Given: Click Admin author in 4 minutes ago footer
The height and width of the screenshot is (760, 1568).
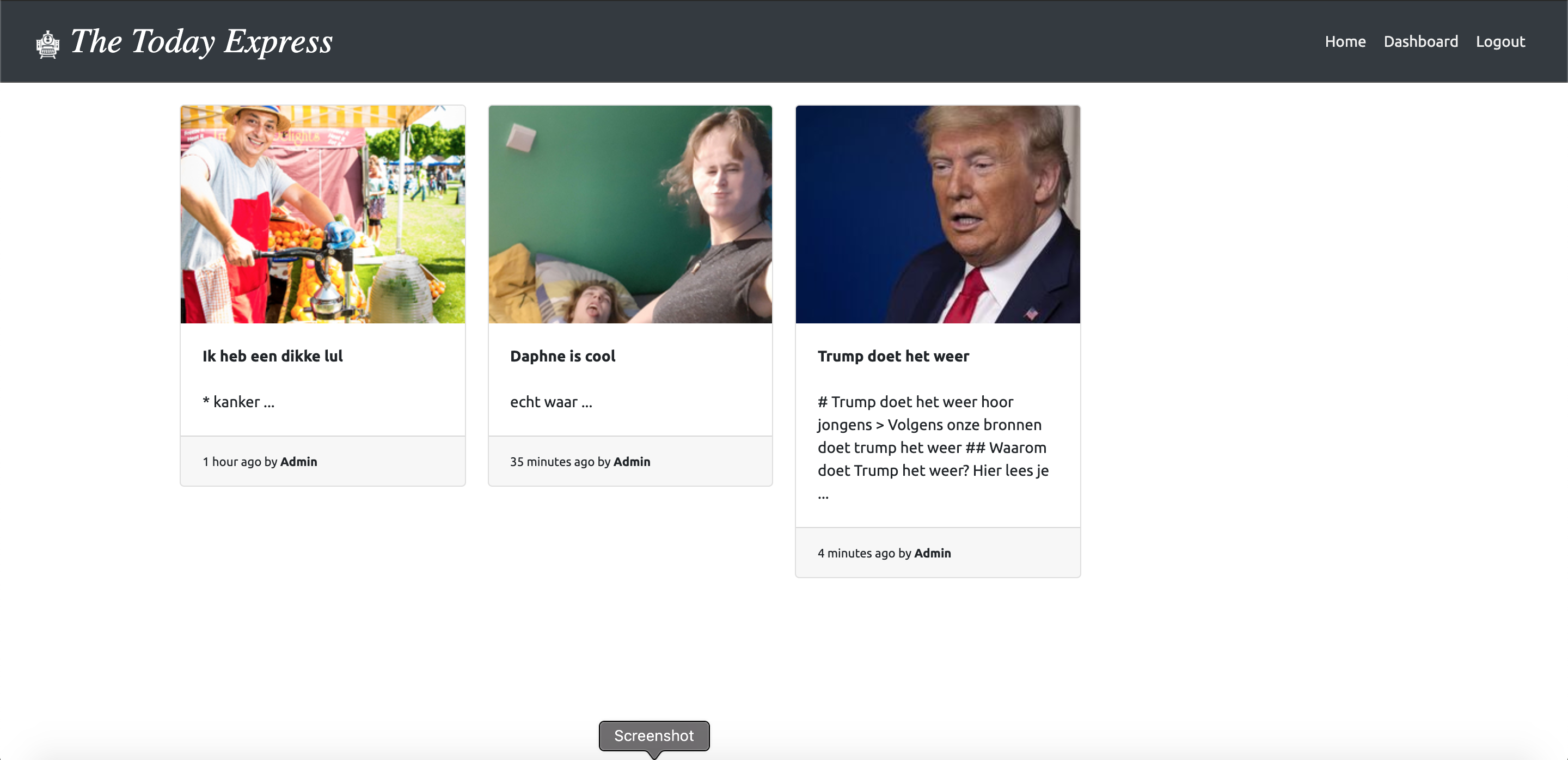Looking at the screenshot, I should 932,553.
